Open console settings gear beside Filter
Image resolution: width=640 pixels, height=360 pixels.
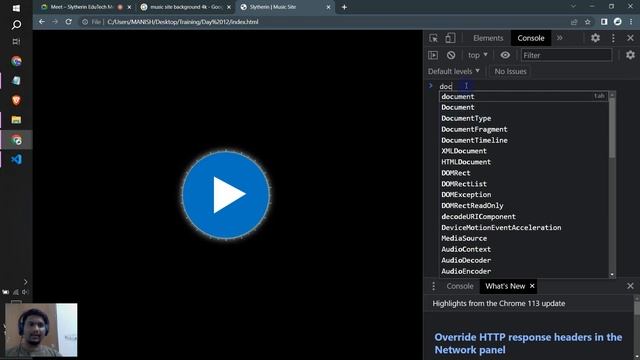[x=630, y=55]
